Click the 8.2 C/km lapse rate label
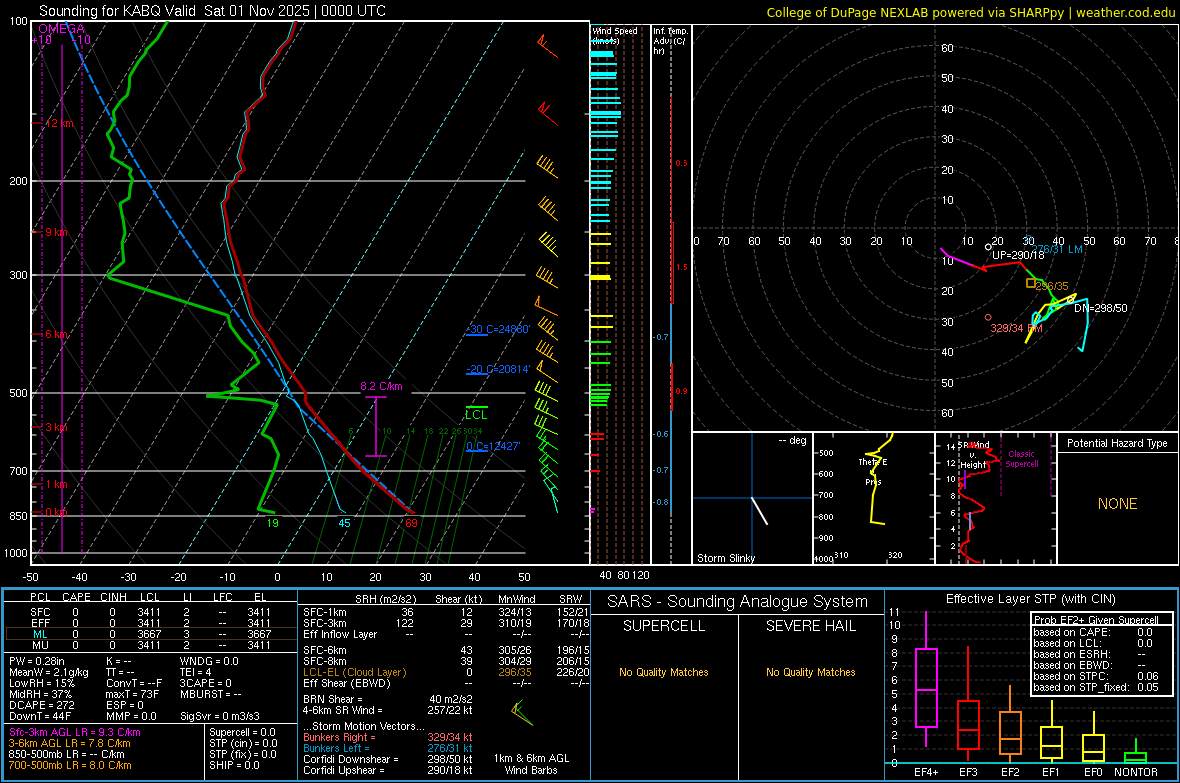The height and width of the screenshot is (783, 1180). [382, 386]
